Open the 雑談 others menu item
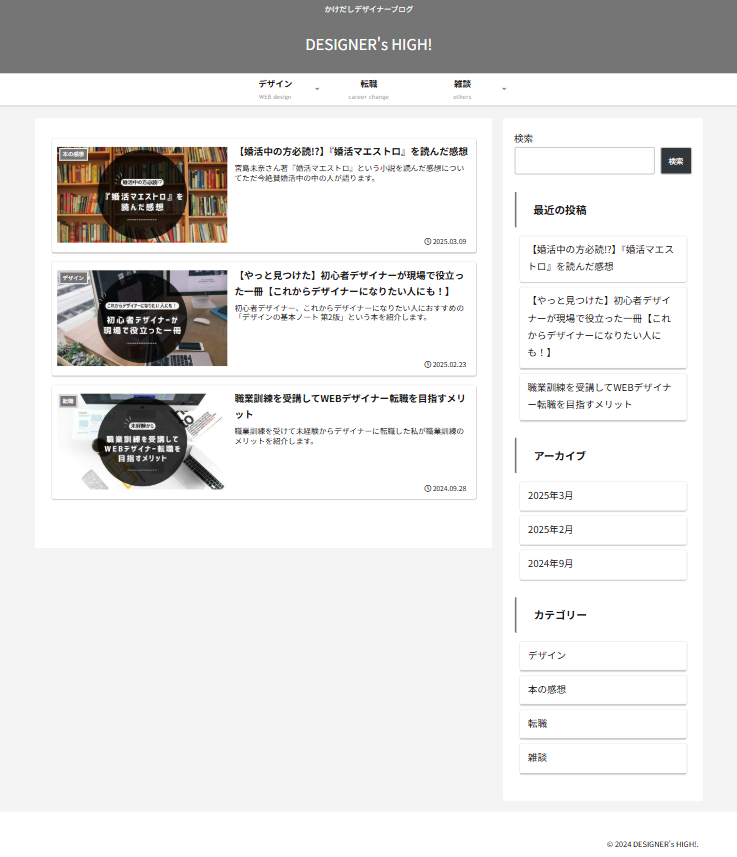 point(462,89)
